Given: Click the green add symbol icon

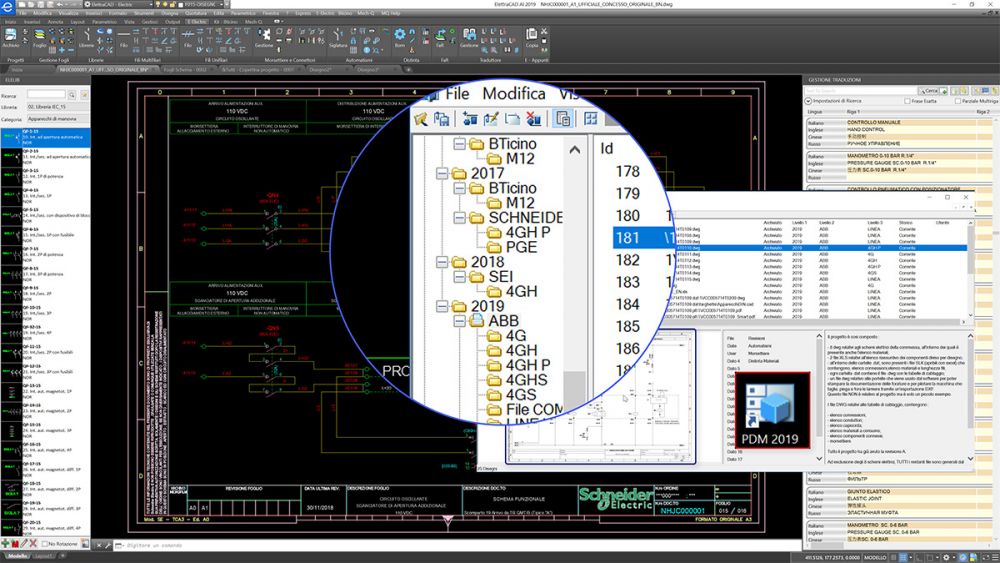Looking at the screenshot, I should [x=6, y=544].
